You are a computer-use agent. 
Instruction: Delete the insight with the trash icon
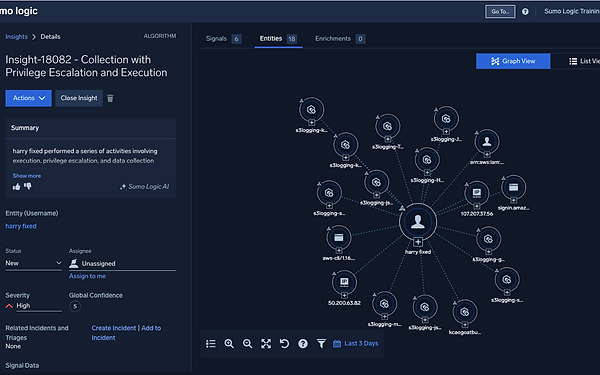[x=110, y=98]
